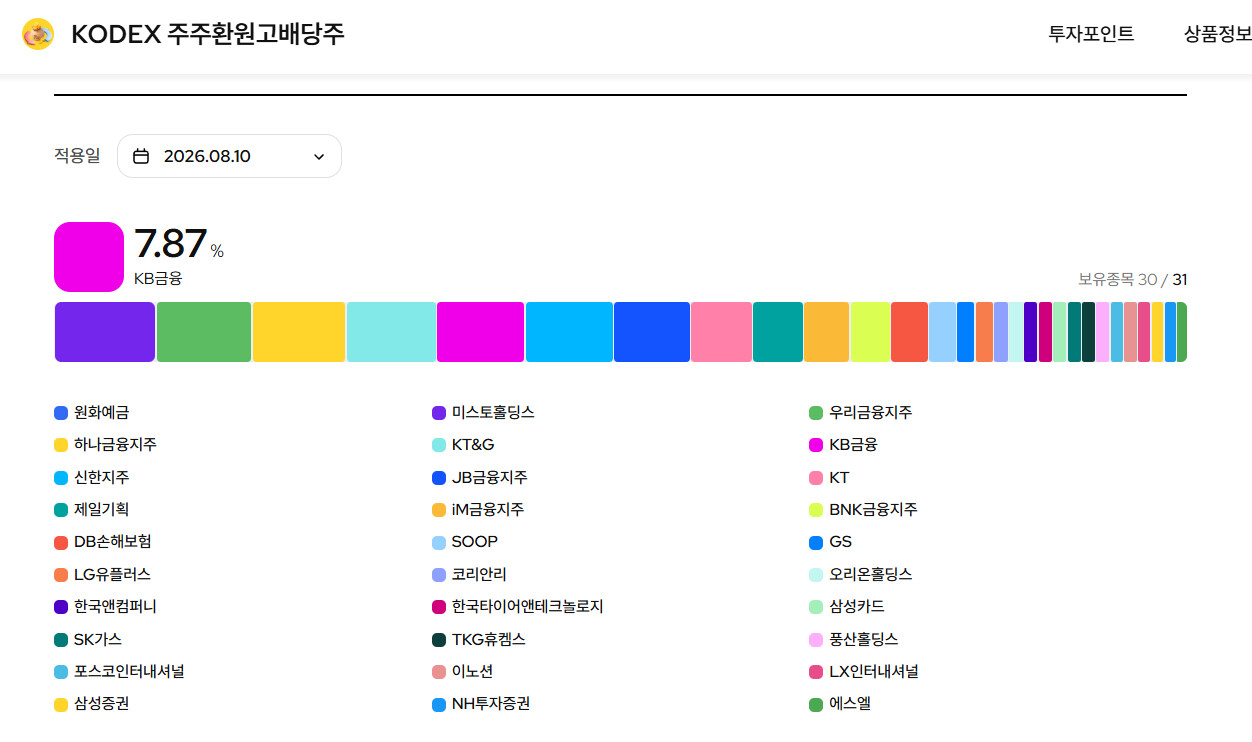The height and width of the screenshot is (742, 1252).
Task: Select the lime BNK금융지주 bar segment
Action: [870, 332]
